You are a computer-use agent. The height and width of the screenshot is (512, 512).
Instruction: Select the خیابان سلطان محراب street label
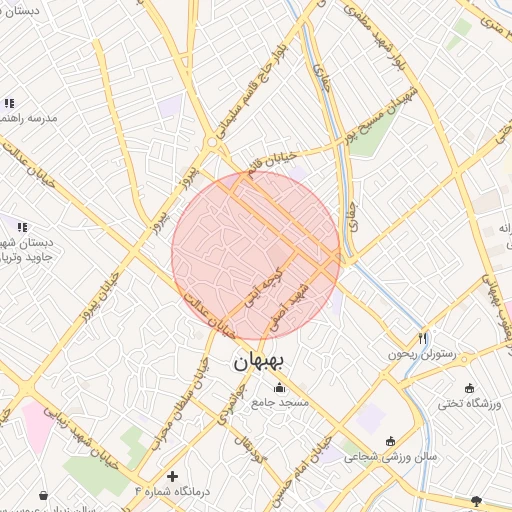180,404
